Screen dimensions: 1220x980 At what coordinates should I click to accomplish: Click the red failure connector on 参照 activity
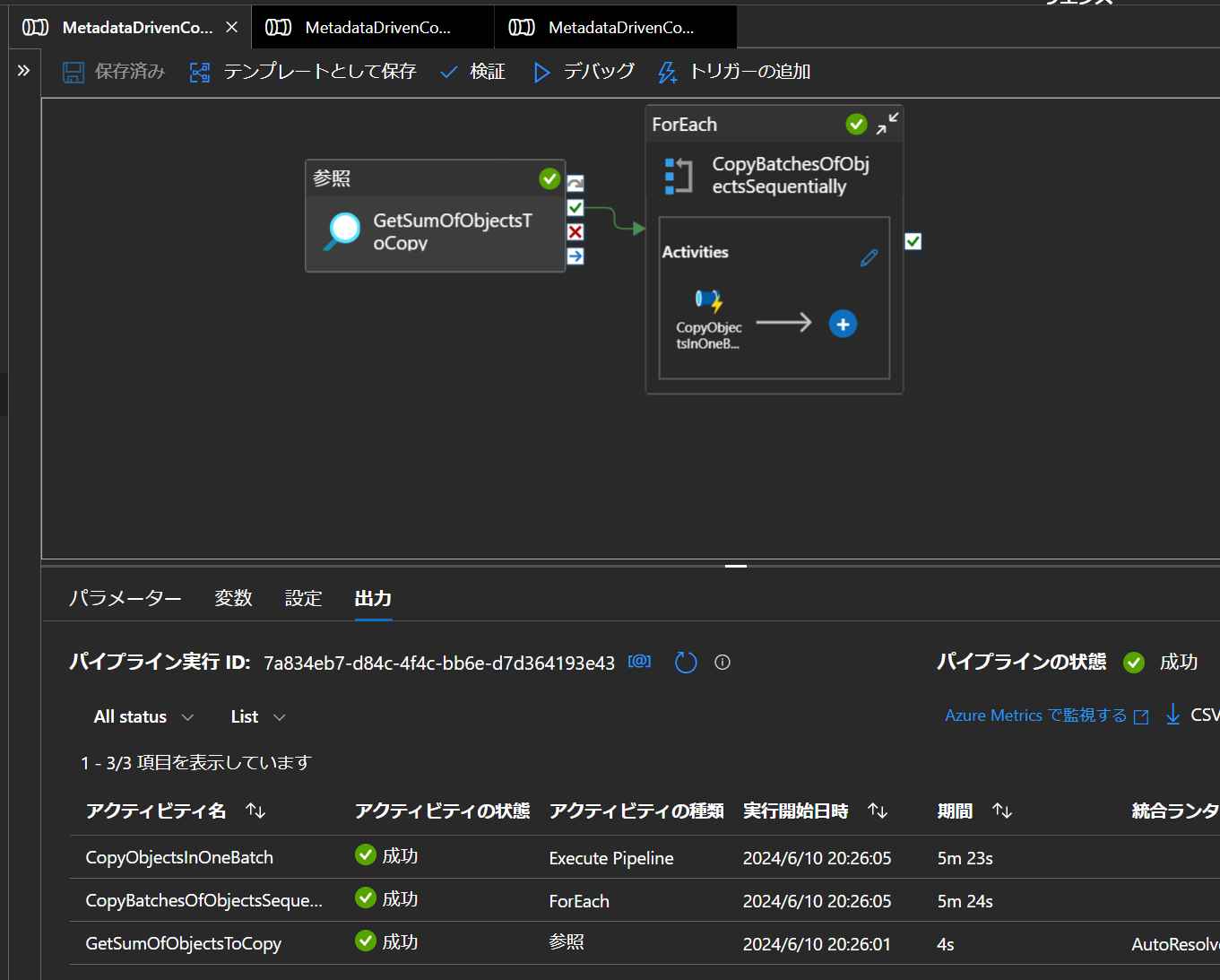point(575,232)
